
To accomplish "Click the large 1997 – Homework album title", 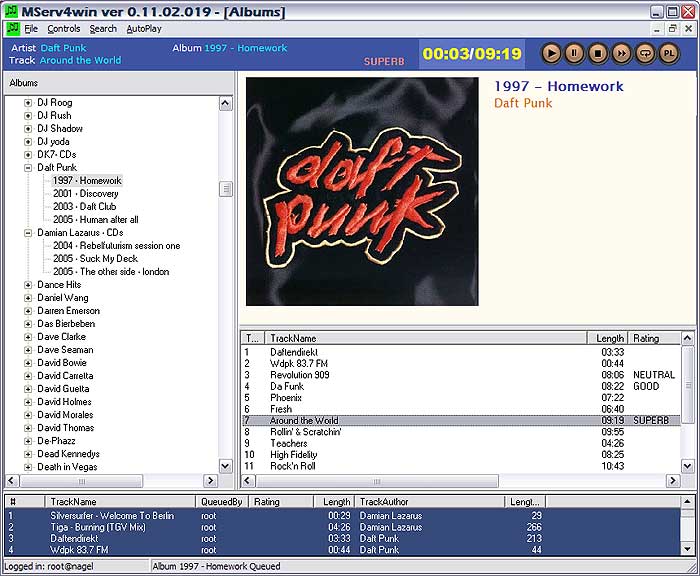I will pos(559,86).
